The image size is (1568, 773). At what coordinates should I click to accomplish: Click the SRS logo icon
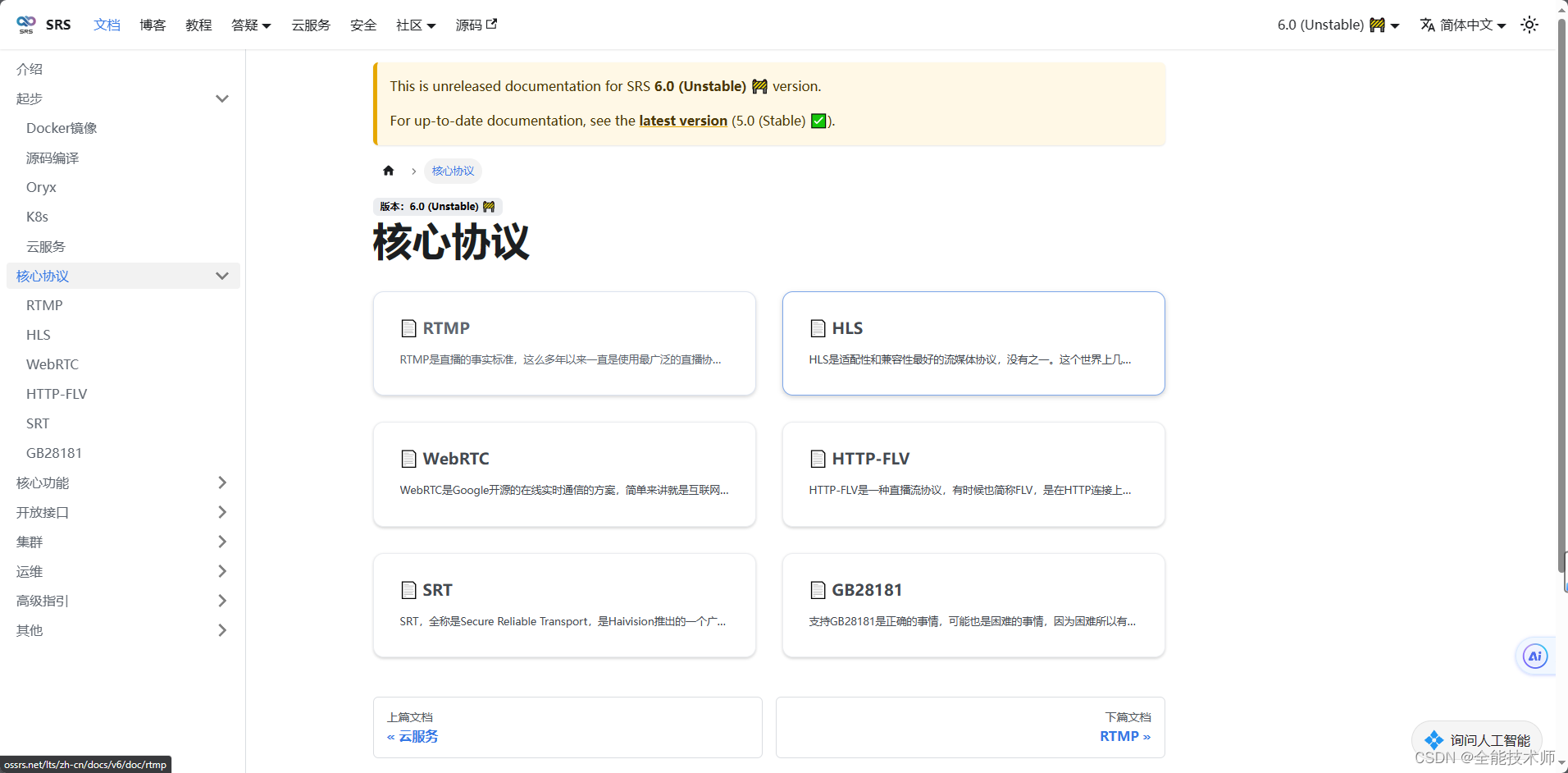click(26, 25)
